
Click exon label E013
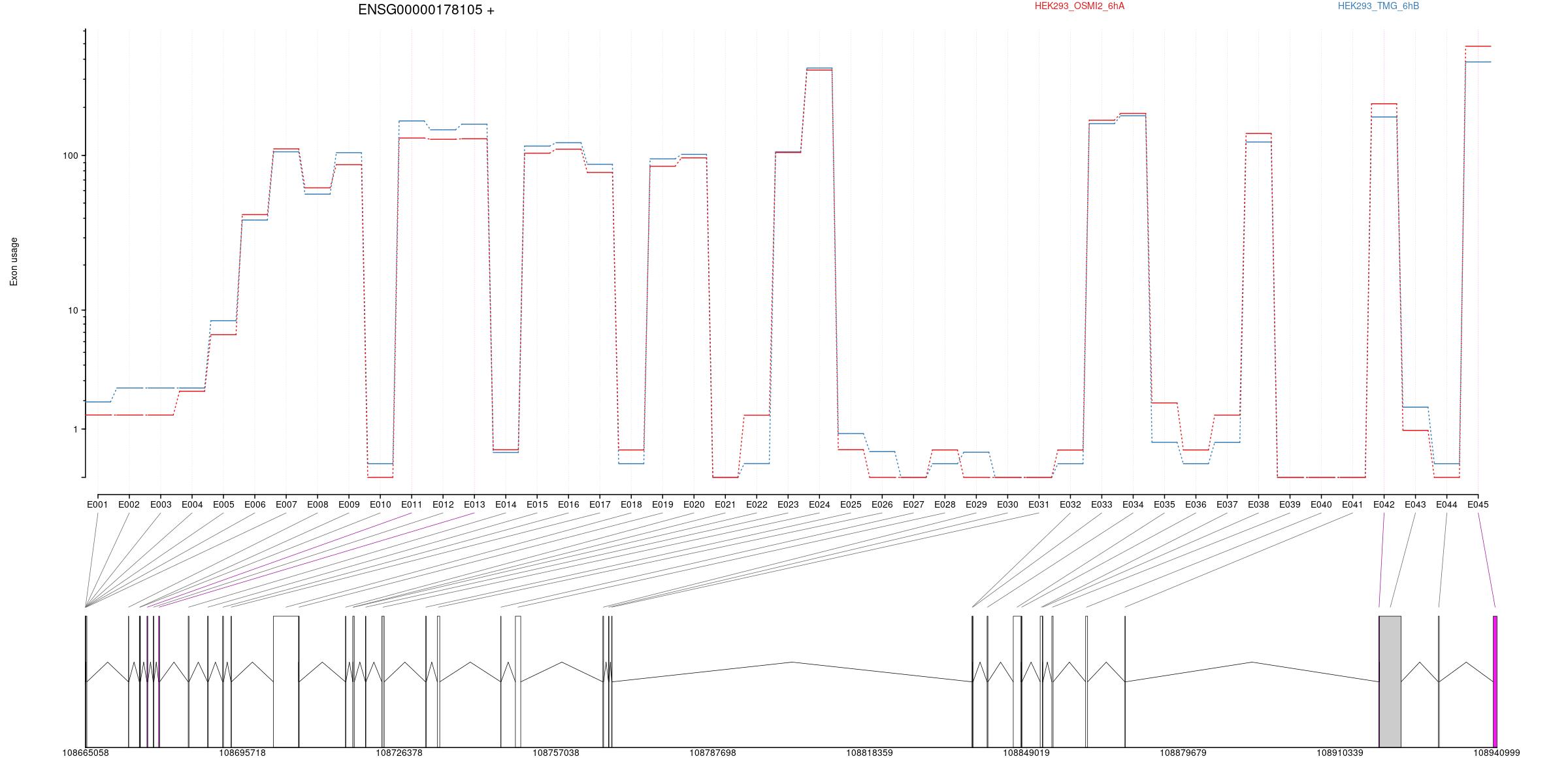click(x=474, y=504)
